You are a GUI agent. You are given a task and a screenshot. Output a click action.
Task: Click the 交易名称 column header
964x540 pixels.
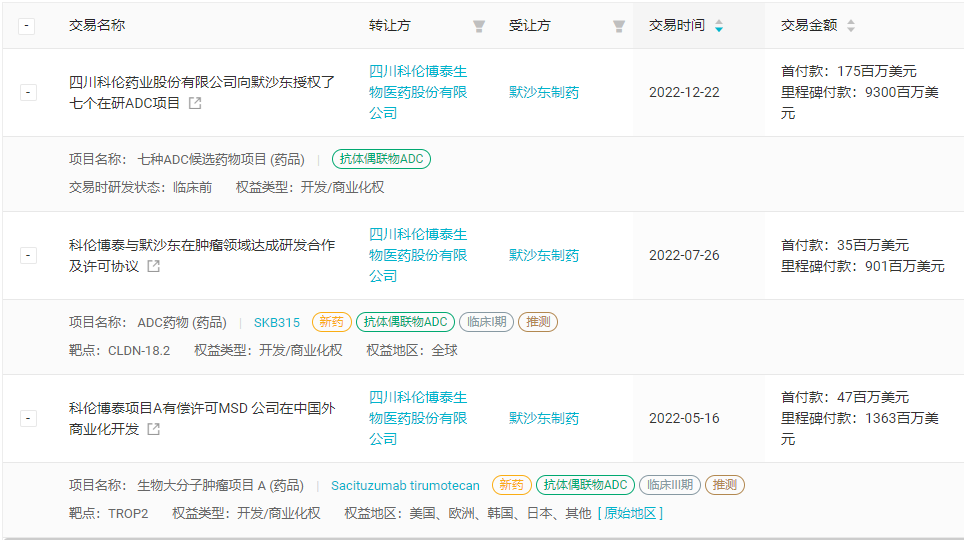coord(97,25)
